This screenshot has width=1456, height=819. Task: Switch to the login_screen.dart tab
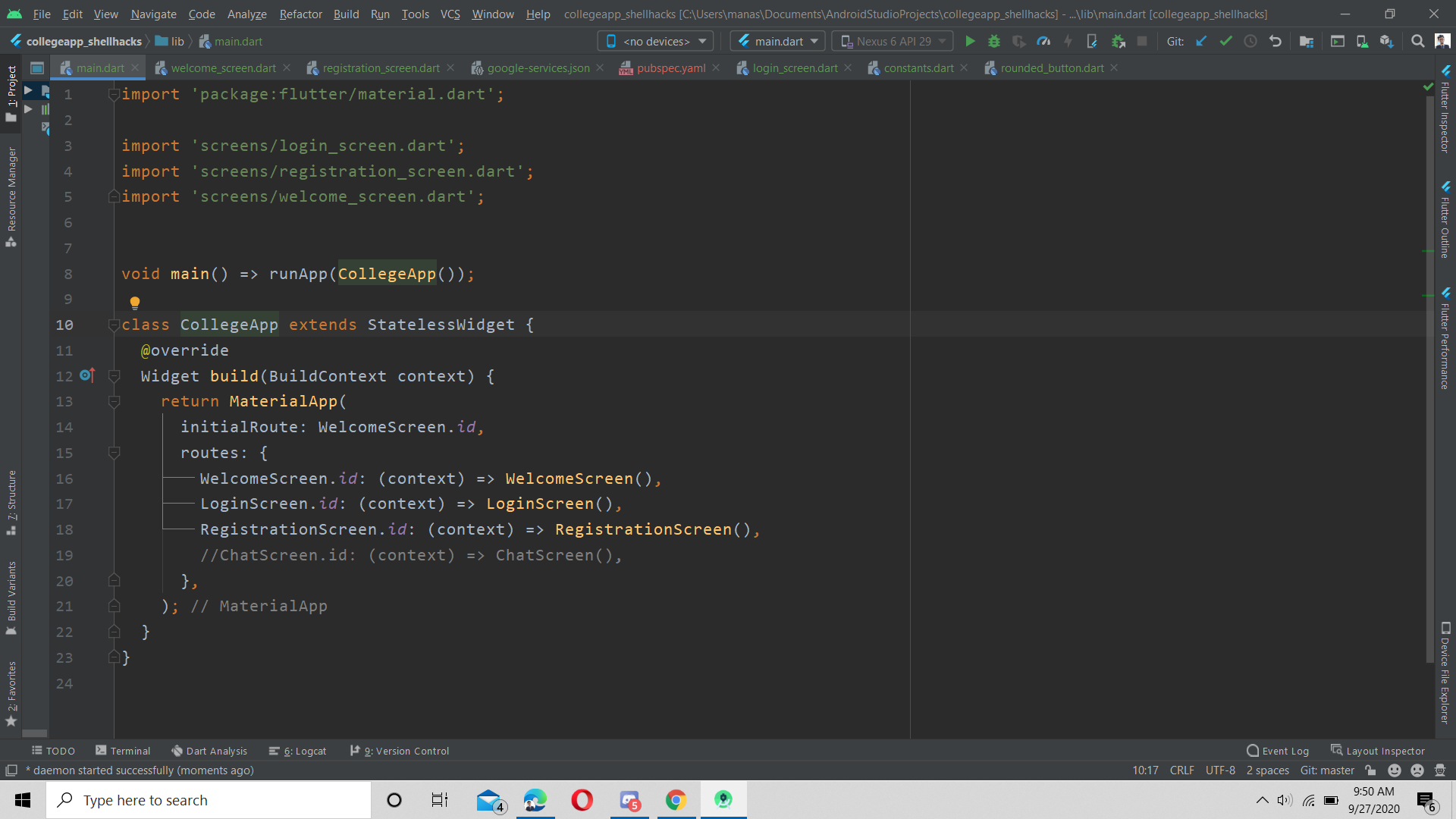click(794, 68)
